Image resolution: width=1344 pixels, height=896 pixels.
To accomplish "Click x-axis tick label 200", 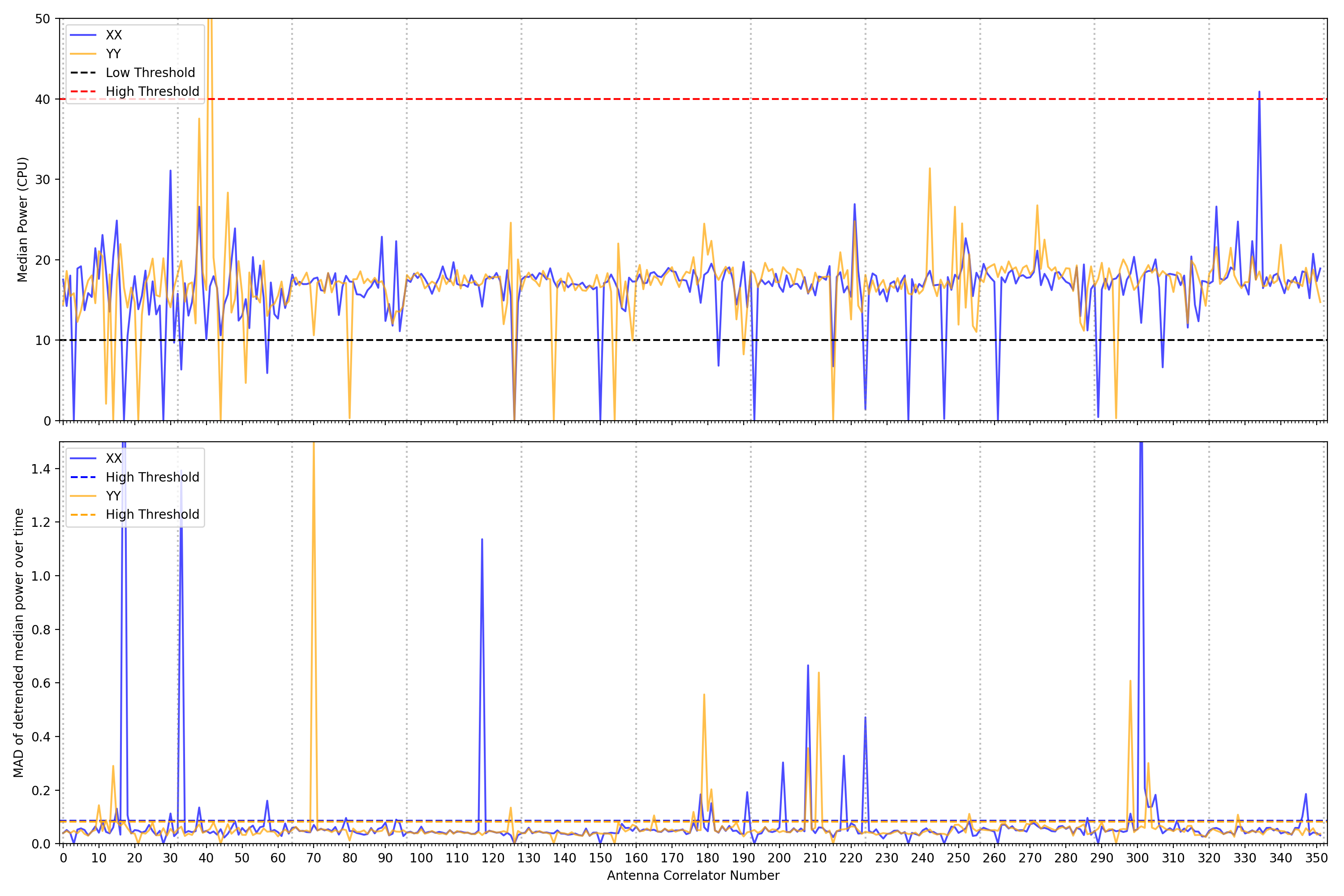I will [779, 858].
